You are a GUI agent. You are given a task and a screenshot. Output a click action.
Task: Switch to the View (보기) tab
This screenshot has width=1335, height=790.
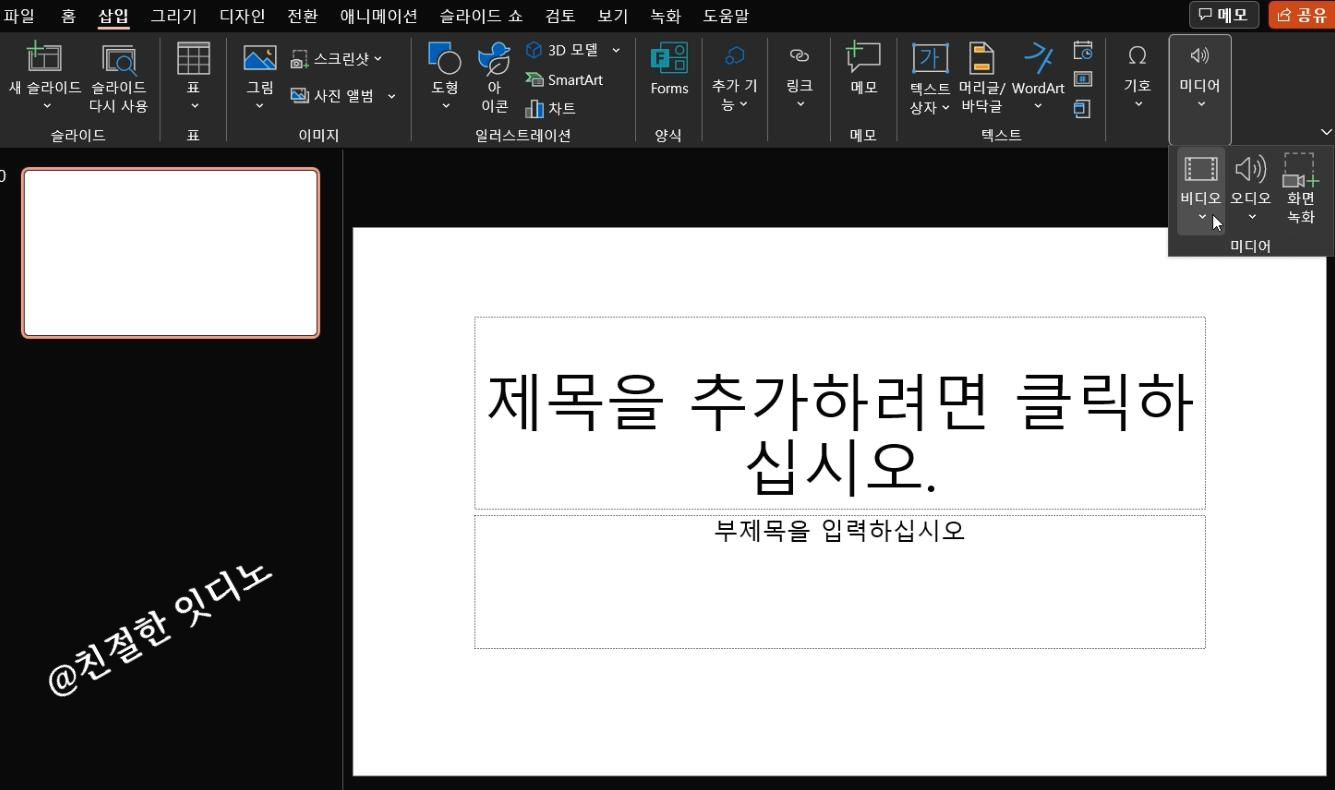613,15
